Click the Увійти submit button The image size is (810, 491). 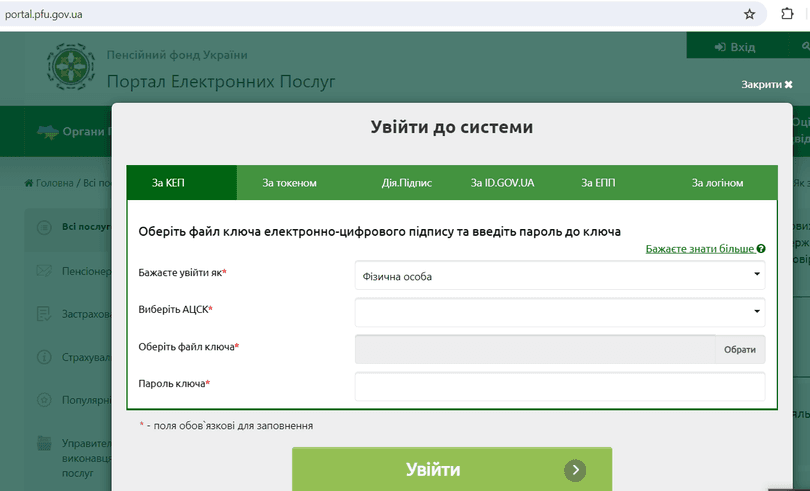point(452,469)
